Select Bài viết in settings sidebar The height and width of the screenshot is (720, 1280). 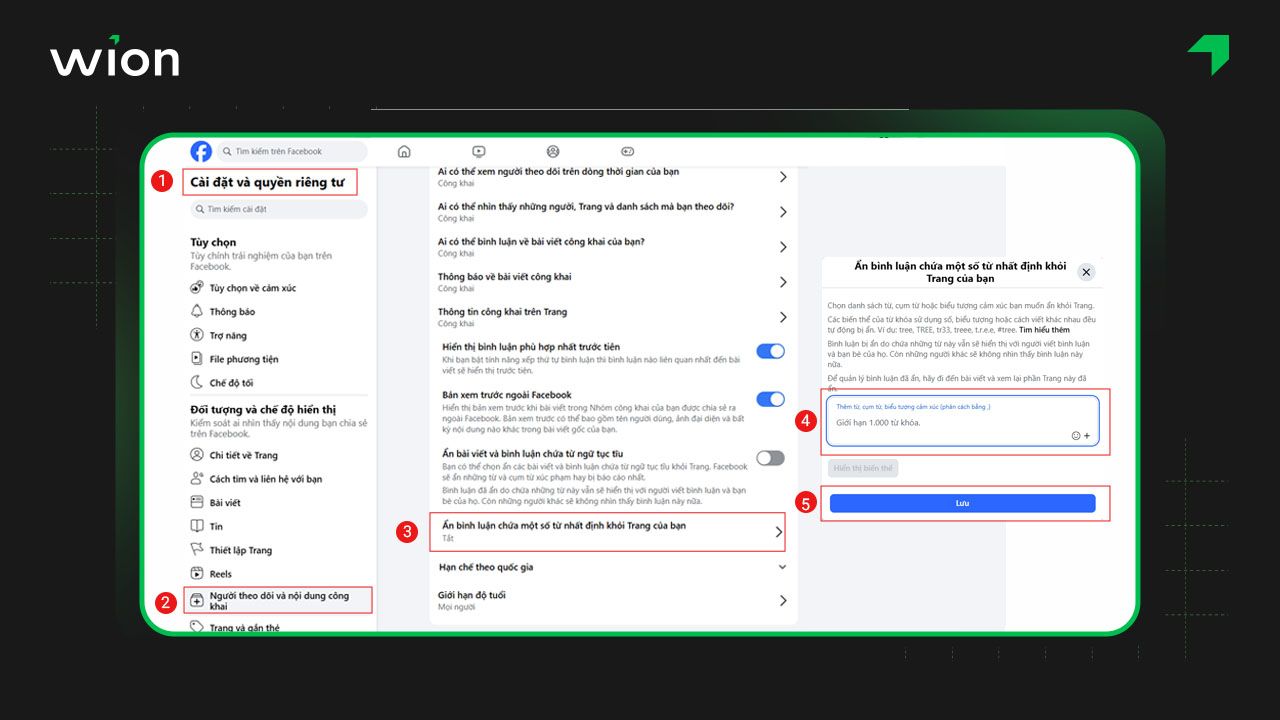[x=225, y=502]
